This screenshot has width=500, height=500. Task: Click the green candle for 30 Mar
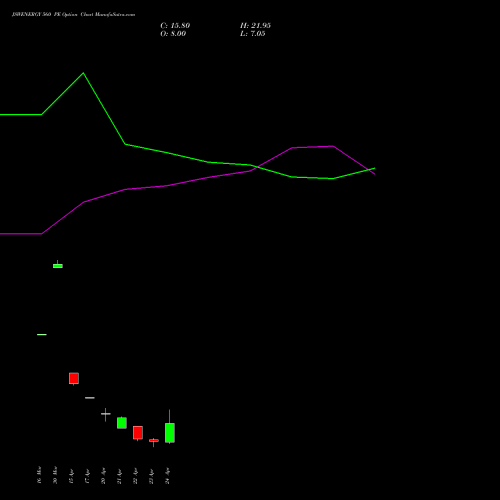pos(58,266)
